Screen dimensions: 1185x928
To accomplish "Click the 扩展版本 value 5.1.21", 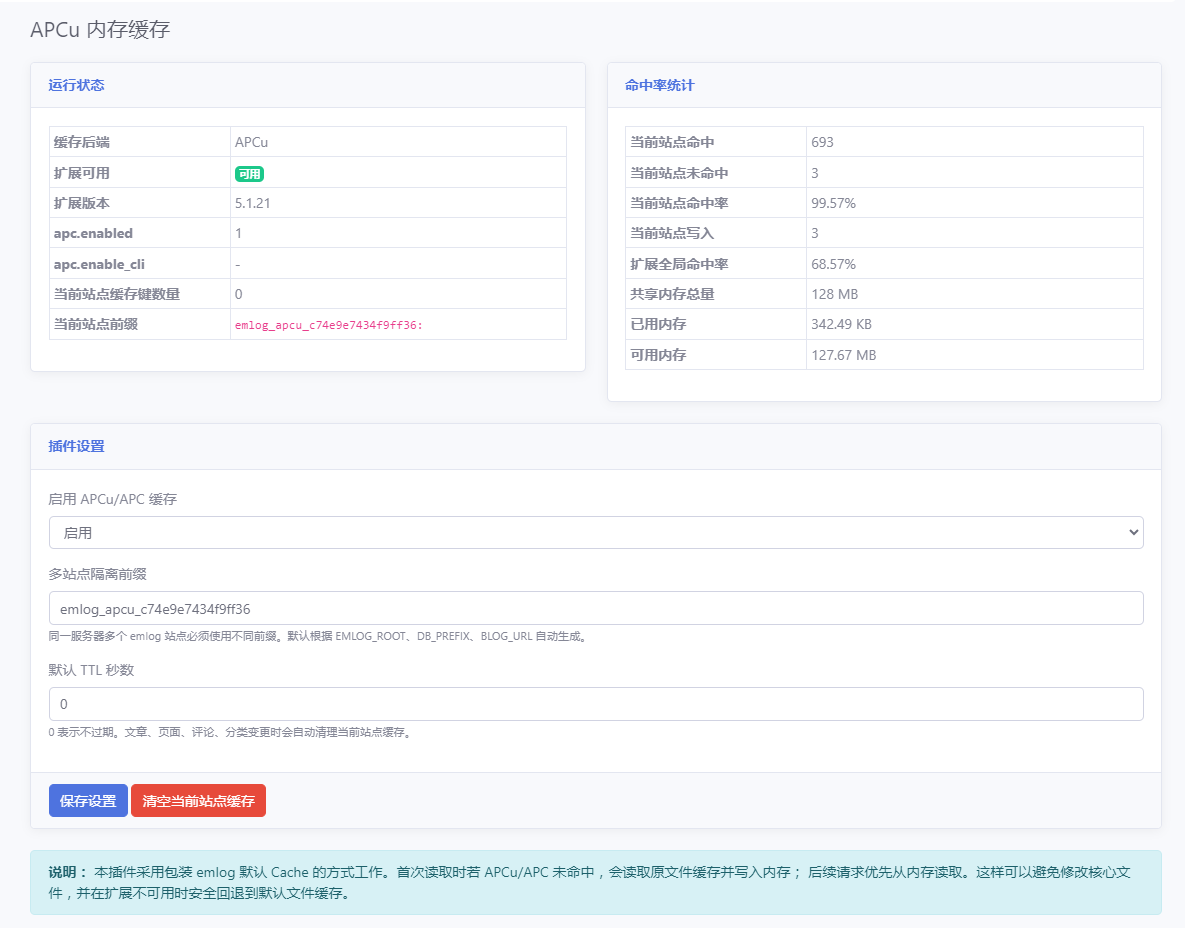I will [252, 203].
